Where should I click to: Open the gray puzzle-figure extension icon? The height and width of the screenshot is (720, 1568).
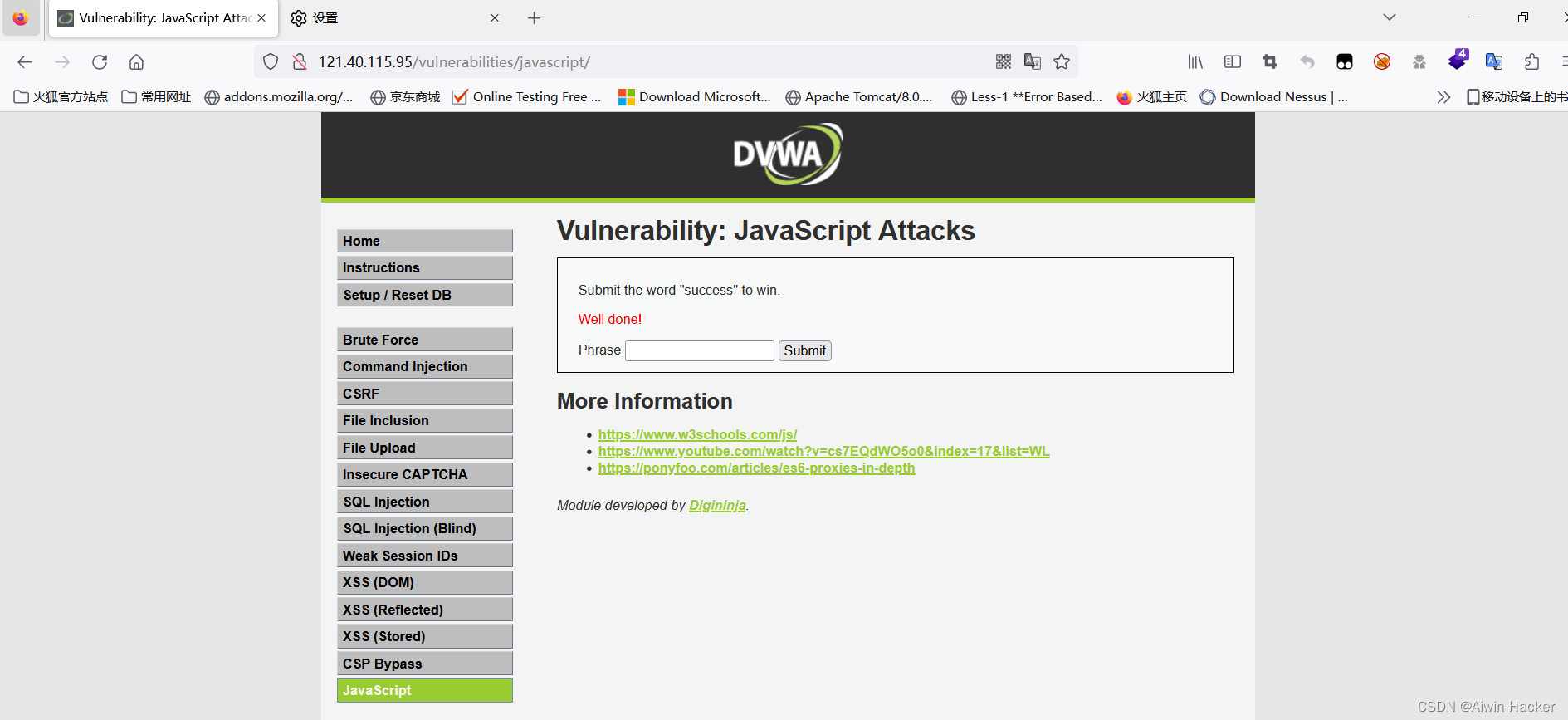(1419, 61)
